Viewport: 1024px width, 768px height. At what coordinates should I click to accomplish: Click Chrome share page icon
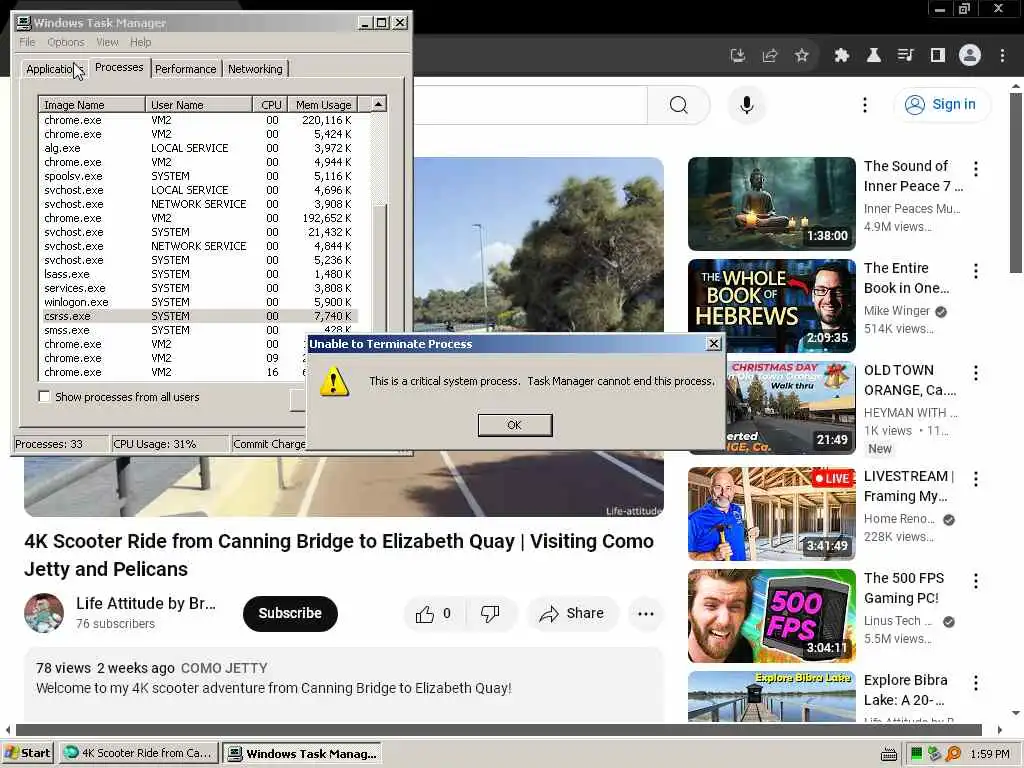click(770, 56)
